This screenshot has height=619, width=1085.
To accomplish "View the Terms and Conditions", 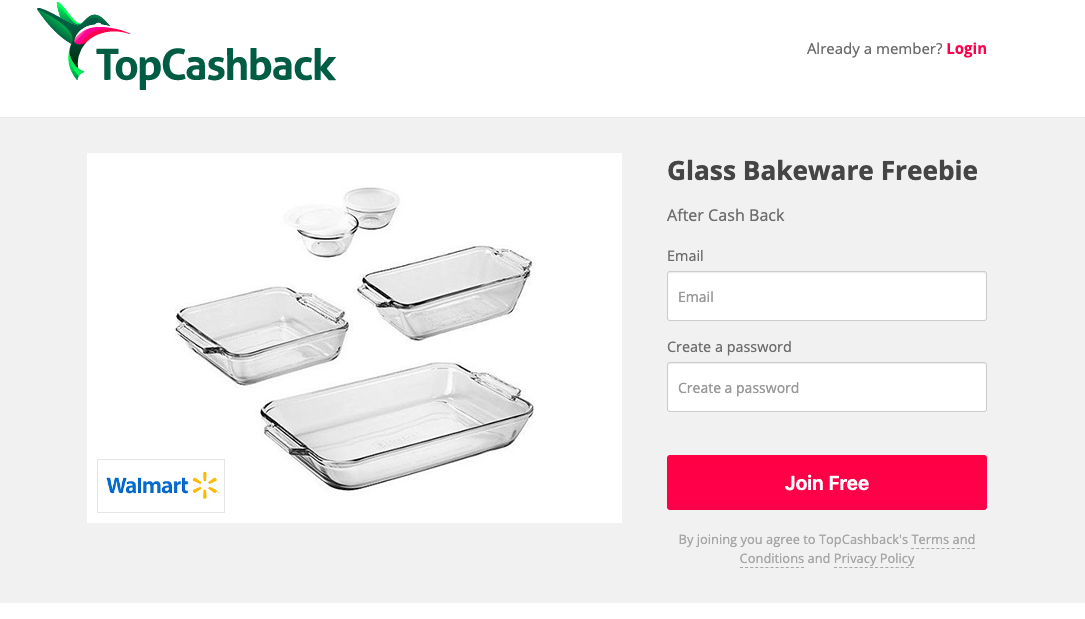I will (942, 539).
